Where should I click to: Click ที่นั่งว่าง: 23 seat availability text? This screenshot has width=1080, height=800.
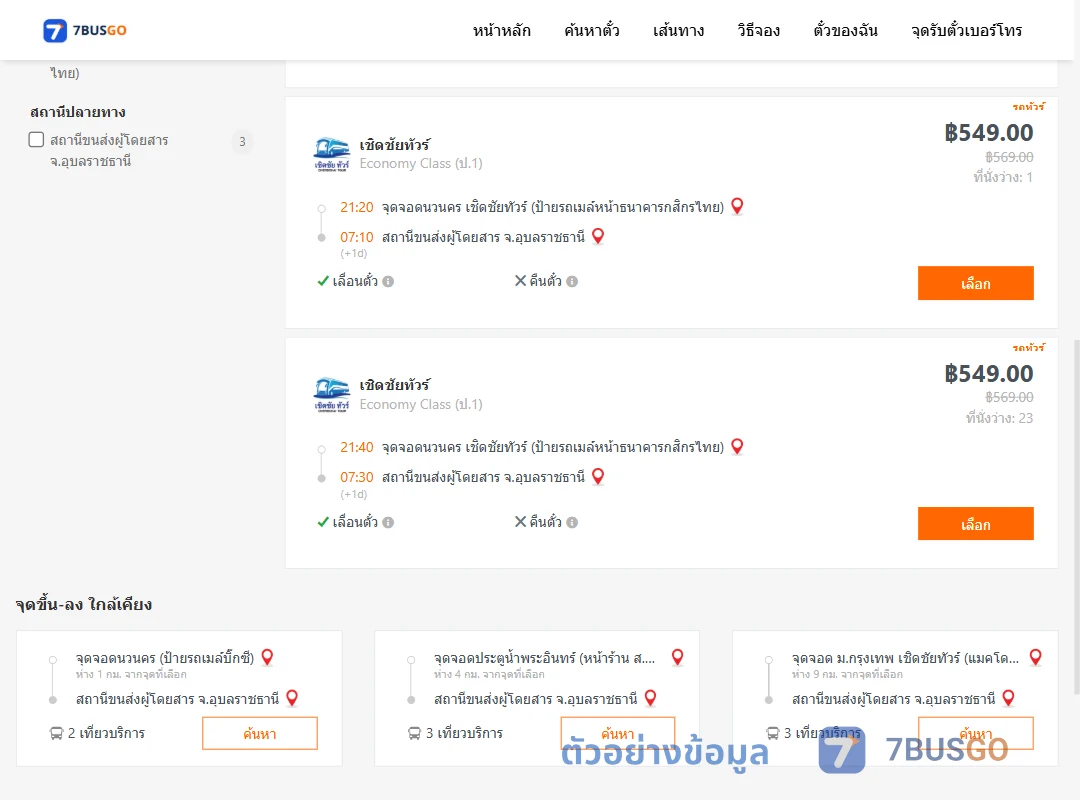click(x=999, y=418)
